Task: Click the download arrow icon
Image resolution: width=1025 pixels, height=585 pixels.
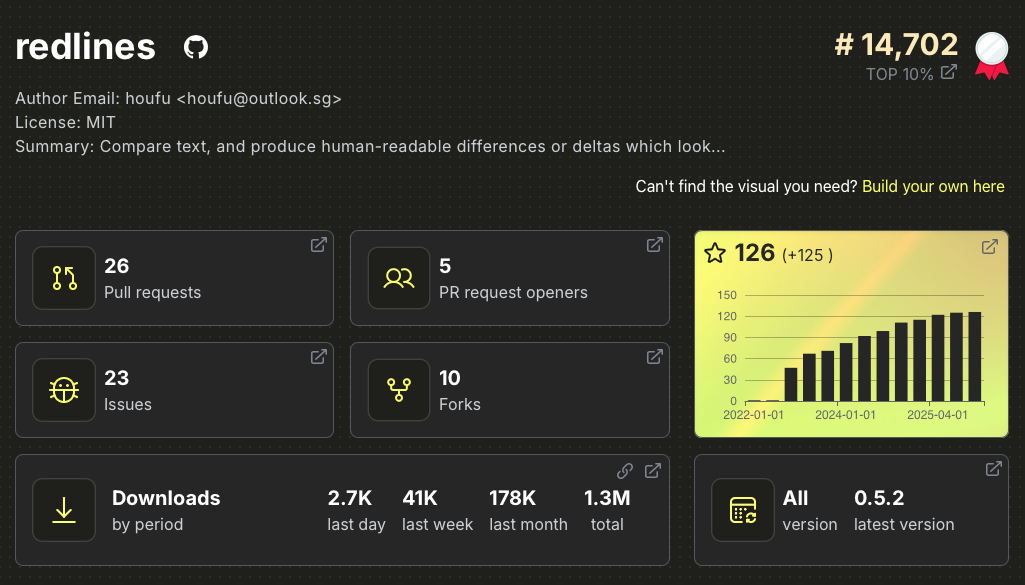Action: tap(64, 510)
